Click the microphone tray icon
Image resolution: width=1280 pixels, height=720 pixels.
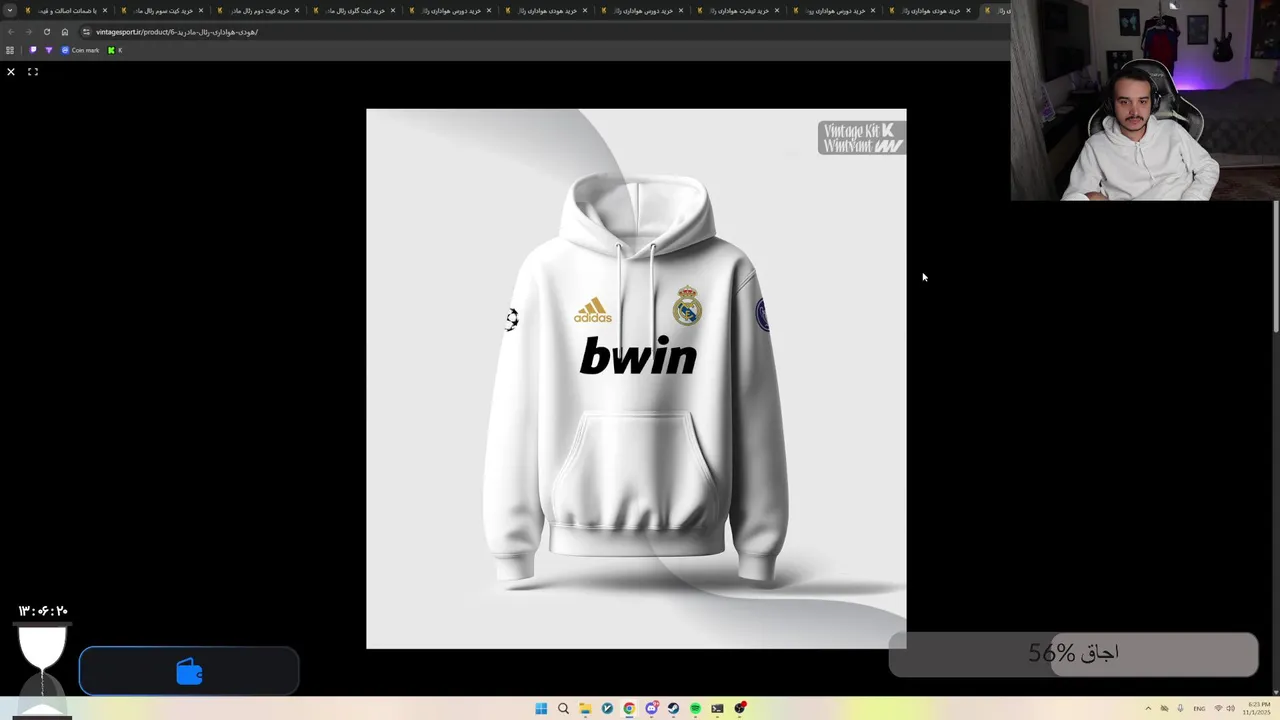[1180, 708]
